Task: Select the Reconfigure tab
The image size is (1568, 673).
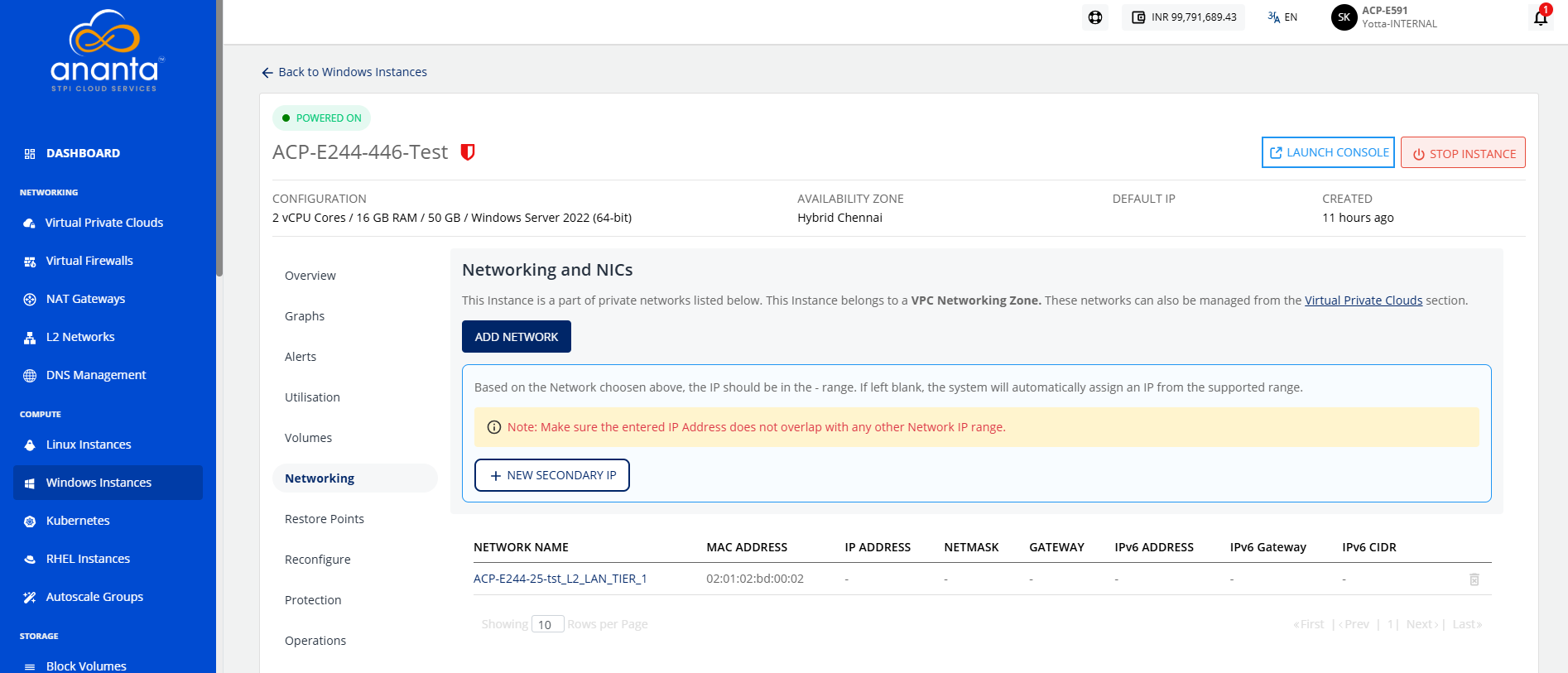Action: click(318, 560)
